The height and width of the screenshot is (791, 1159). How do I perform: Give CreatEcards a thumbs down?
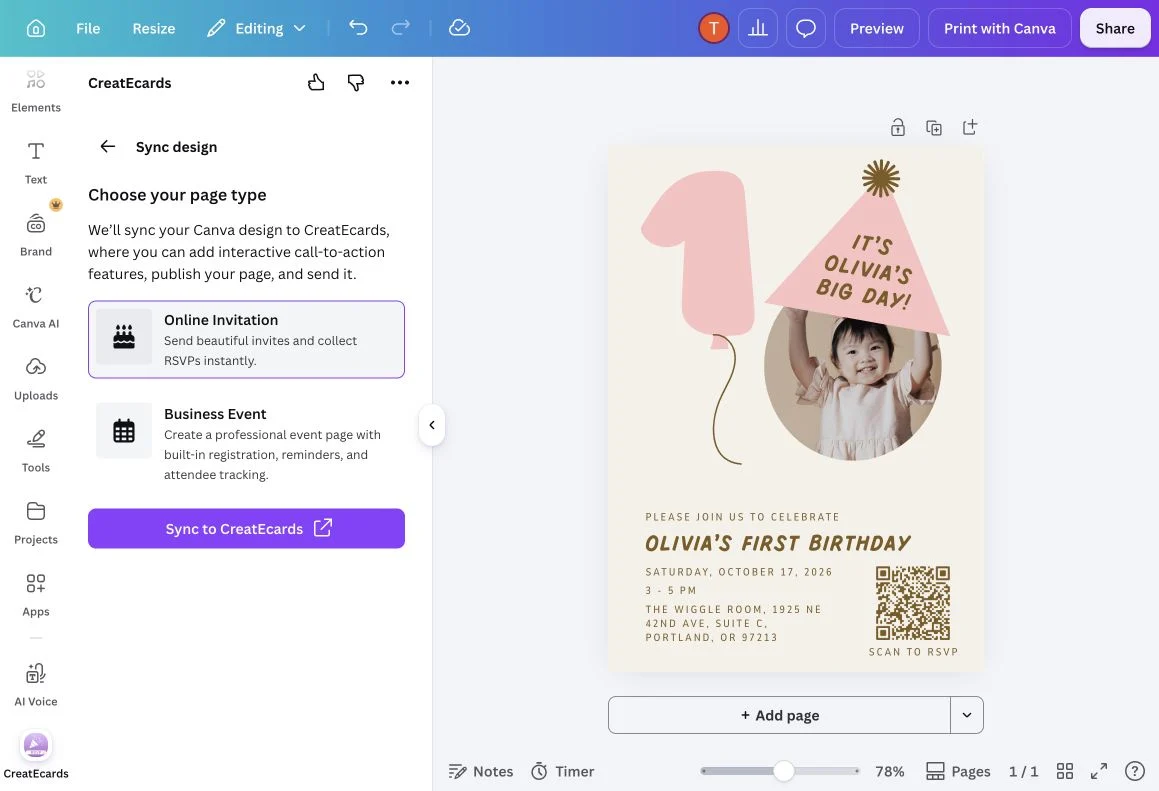356,82
